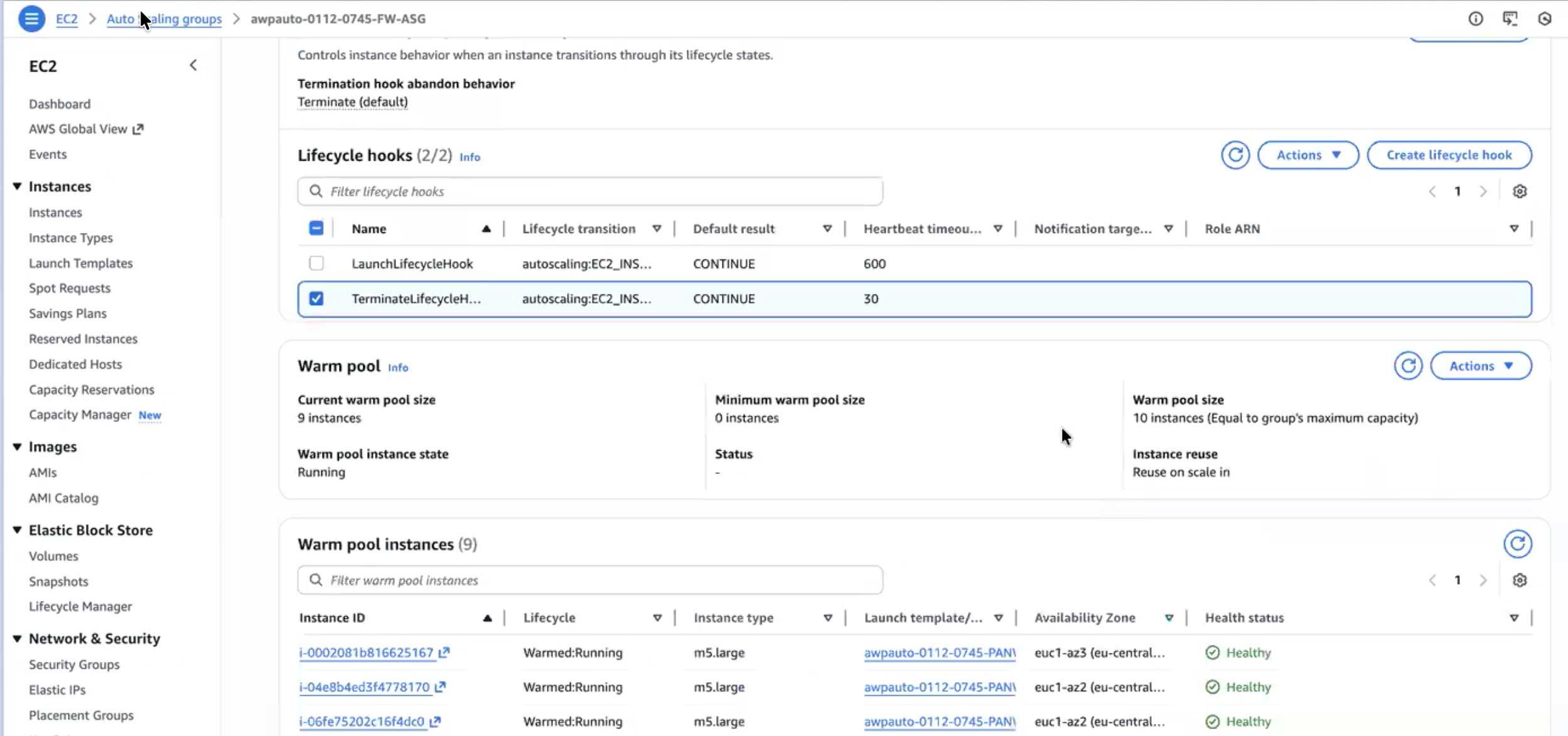Click the Create lifecycle hook button

[1449, 155]
